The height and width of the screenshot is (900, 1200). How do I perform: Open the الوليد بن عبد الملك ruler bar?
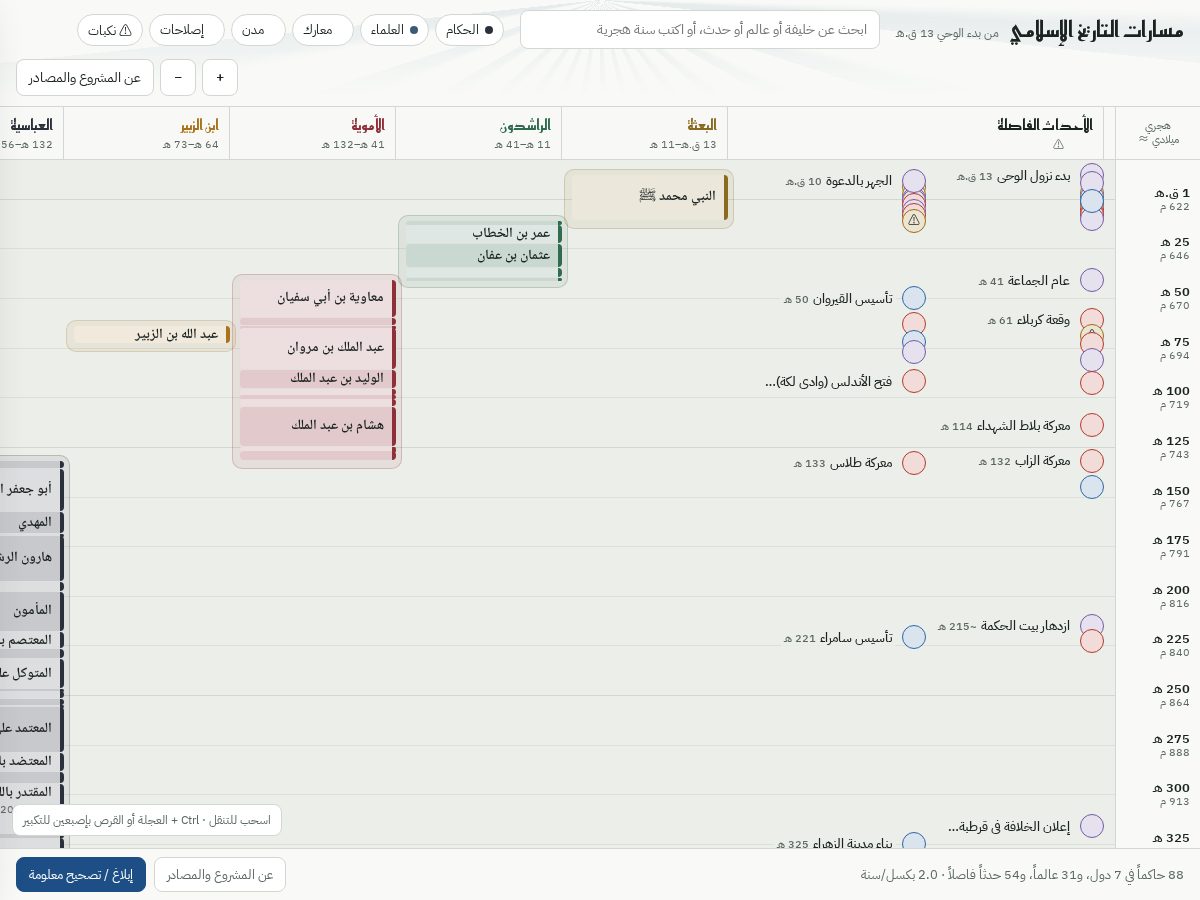318,378
